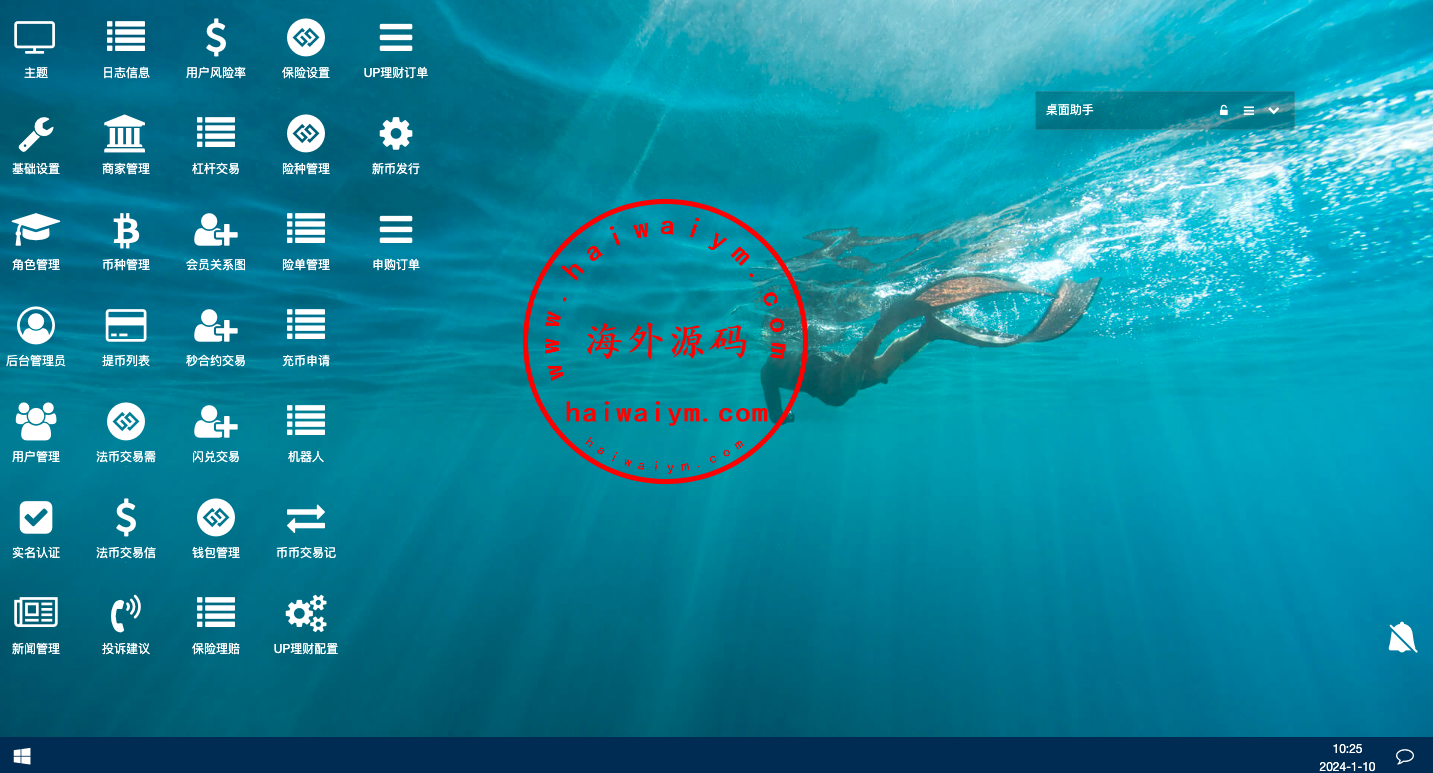Open 币种管理 Bitcoin icon
The image size is (1433, 773).
click(125, 231)
